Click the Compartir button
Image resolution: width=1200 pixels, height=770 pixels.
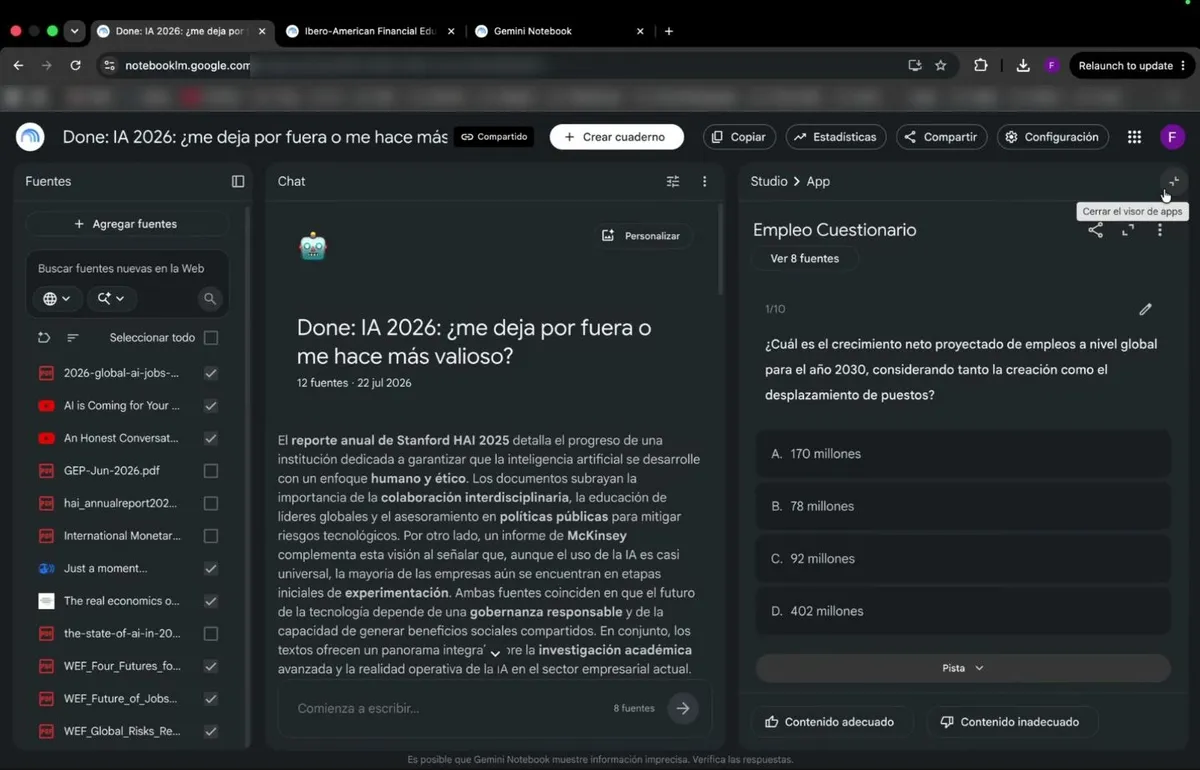942,137
